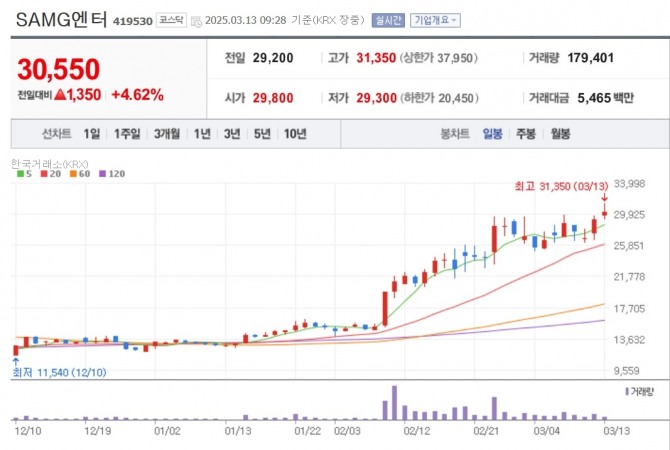The image size is (670, 450).
Task: Open the 기업개요 dropdown
Action: [x=435, y=20]
